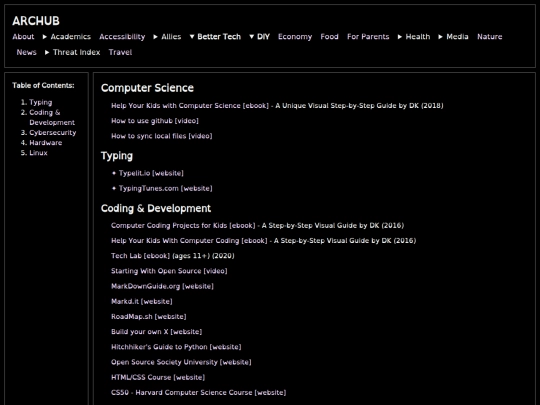This screenshot has height=405, width=540.
Task: Expand the Allies menu arrow
Action: coord(156,37)
